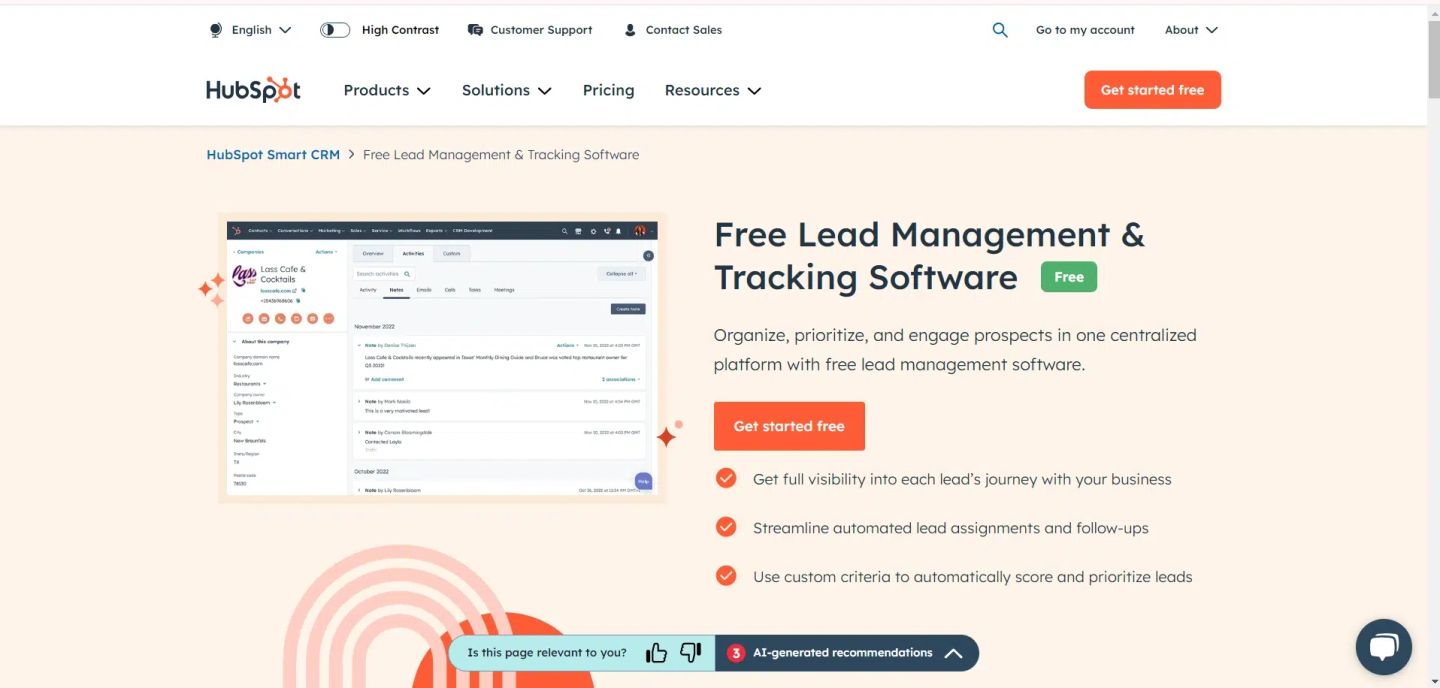This screenshot has height=688, width=1440.
Task: Click the thumbs down relevance icon
Action: click(691, 653)
